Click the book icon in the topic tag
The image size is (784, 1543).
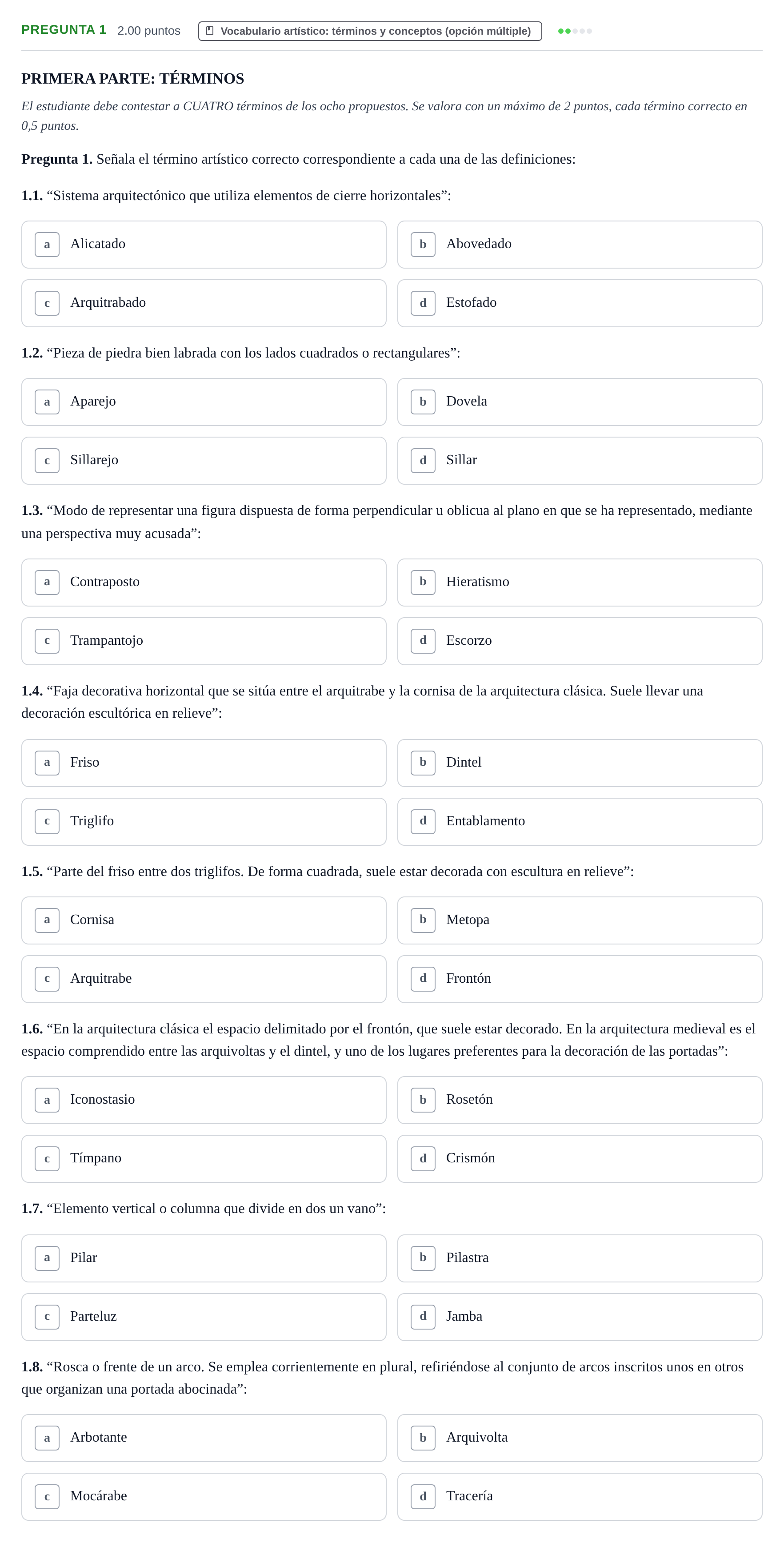[x=209, y=31]
